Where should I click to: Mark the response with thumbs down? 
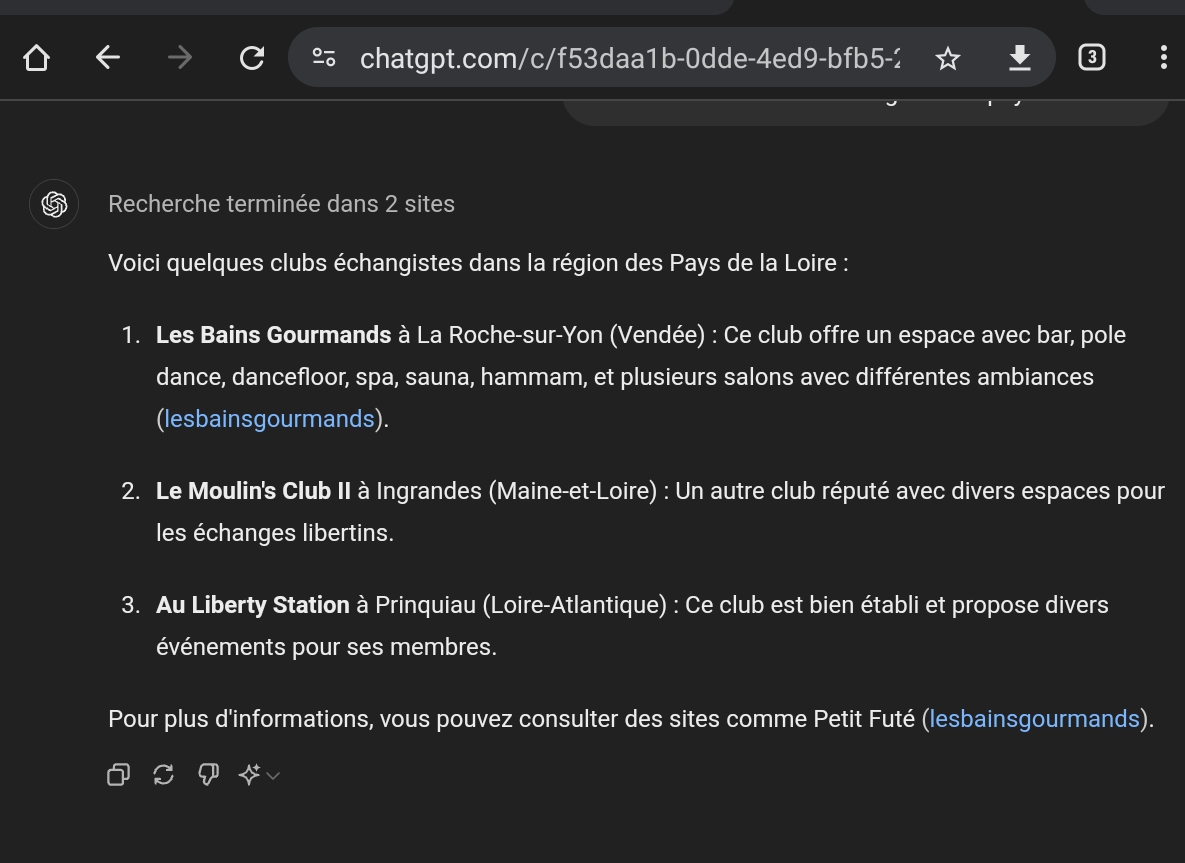208,775
